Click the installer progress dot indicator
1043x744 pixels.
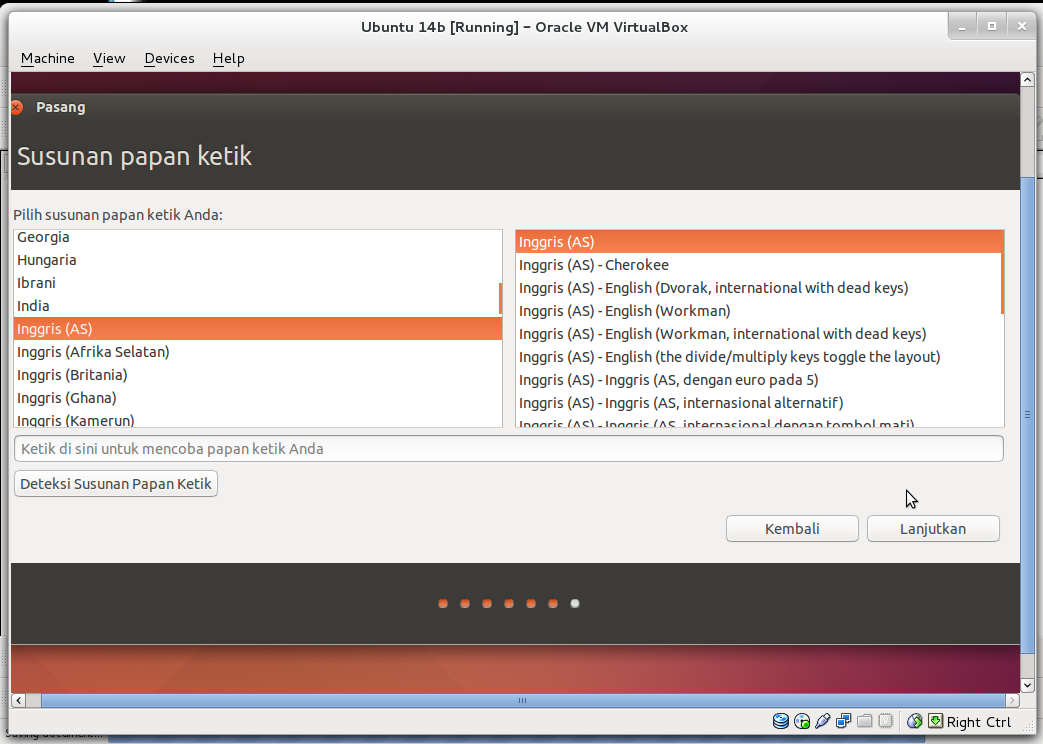(x=508, y=603)
